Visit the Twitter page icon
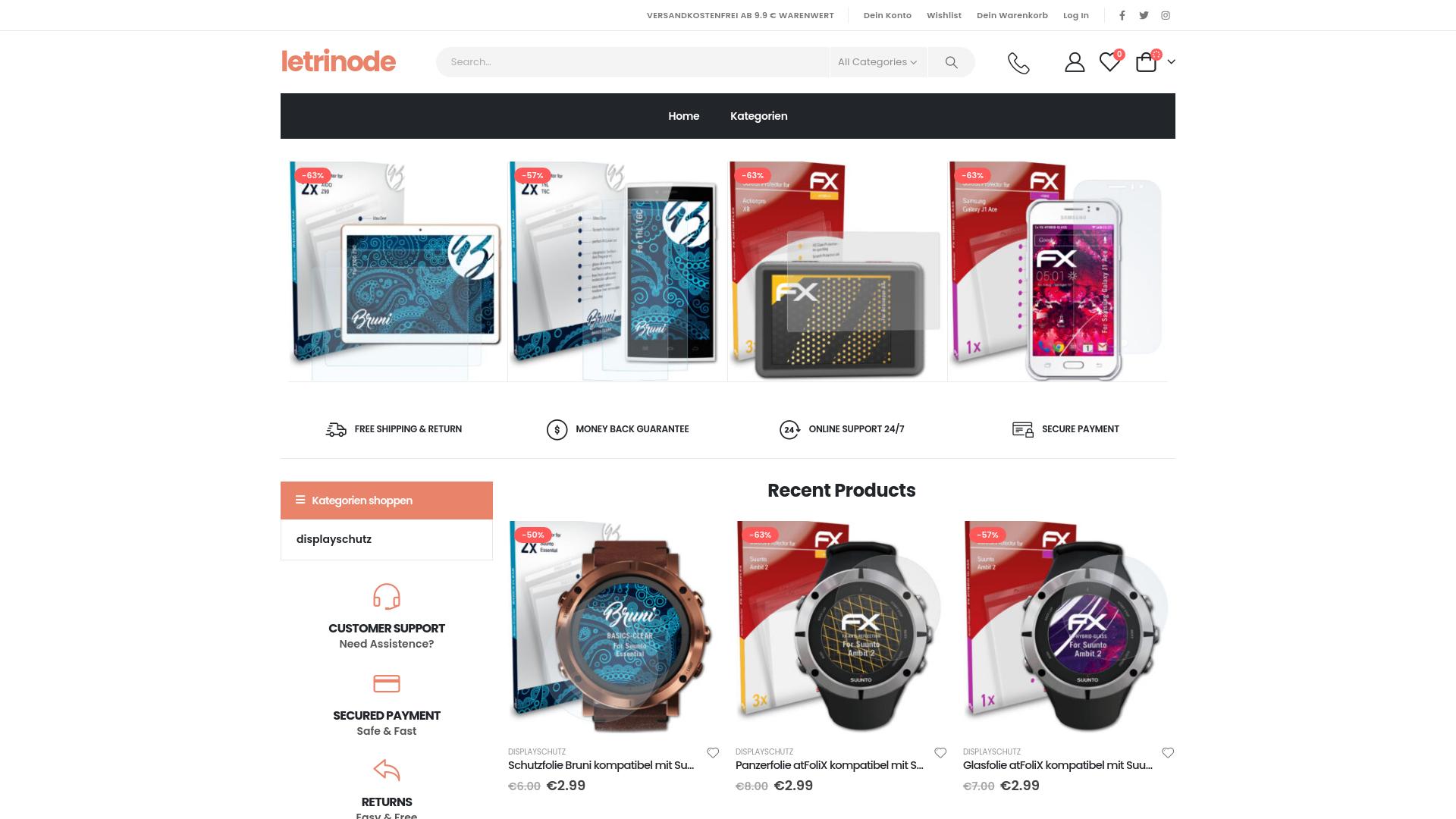The width and height of the screenshot is (1456, 819). point(1144,15)
